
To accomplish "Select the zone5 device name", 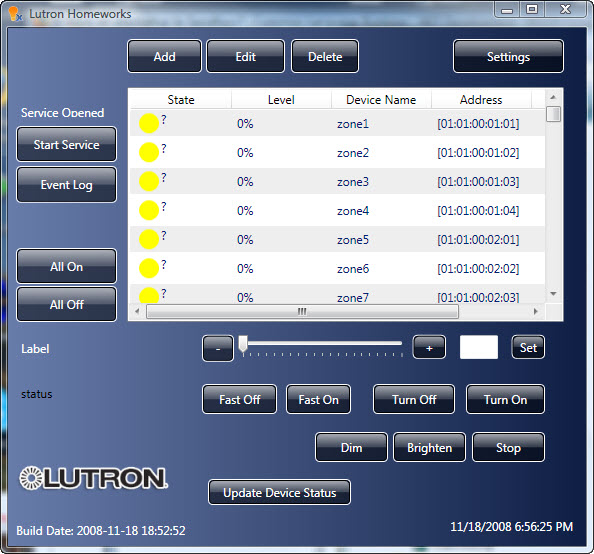I will click(353, 240).
